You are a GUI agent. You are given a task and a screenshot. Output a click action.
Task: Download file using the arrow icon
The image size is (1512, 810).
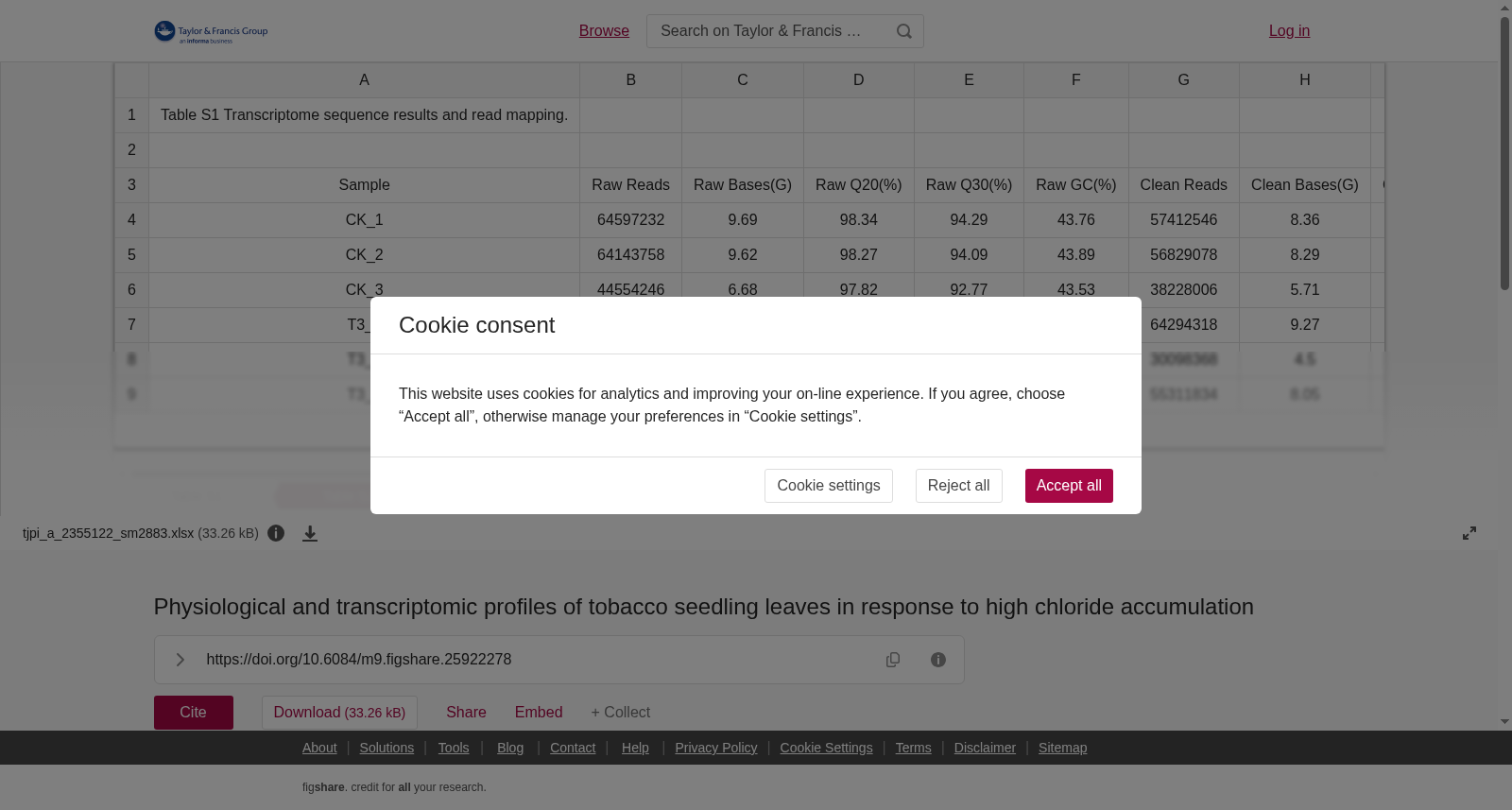pos(310,533)
